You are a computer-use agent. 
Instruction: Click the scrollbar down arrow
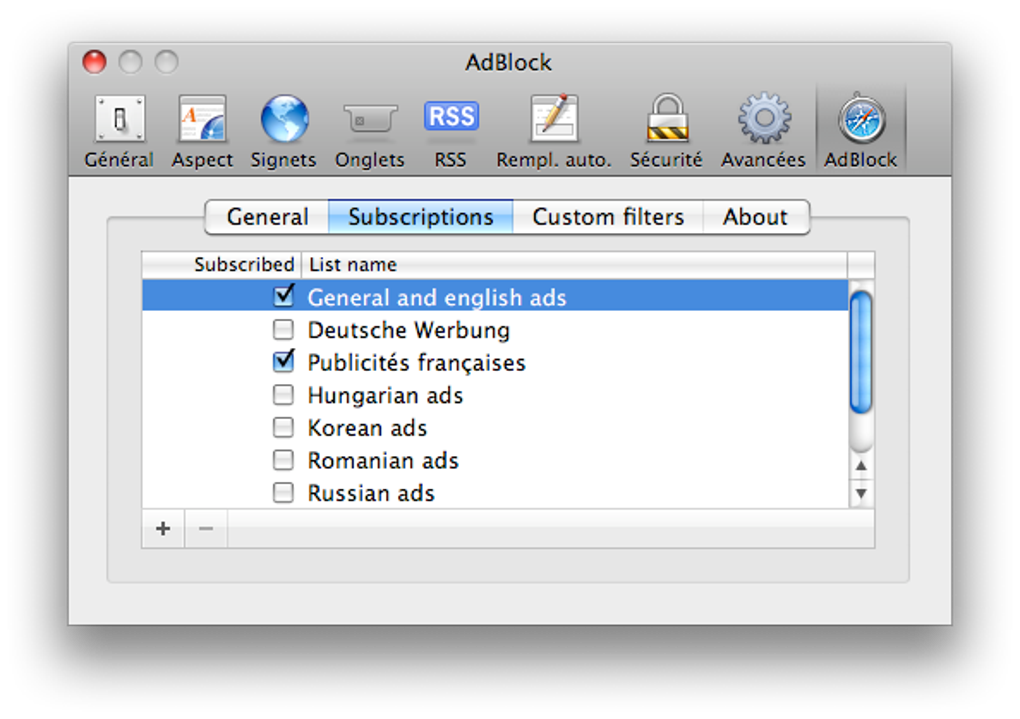(x=861, y=493)
